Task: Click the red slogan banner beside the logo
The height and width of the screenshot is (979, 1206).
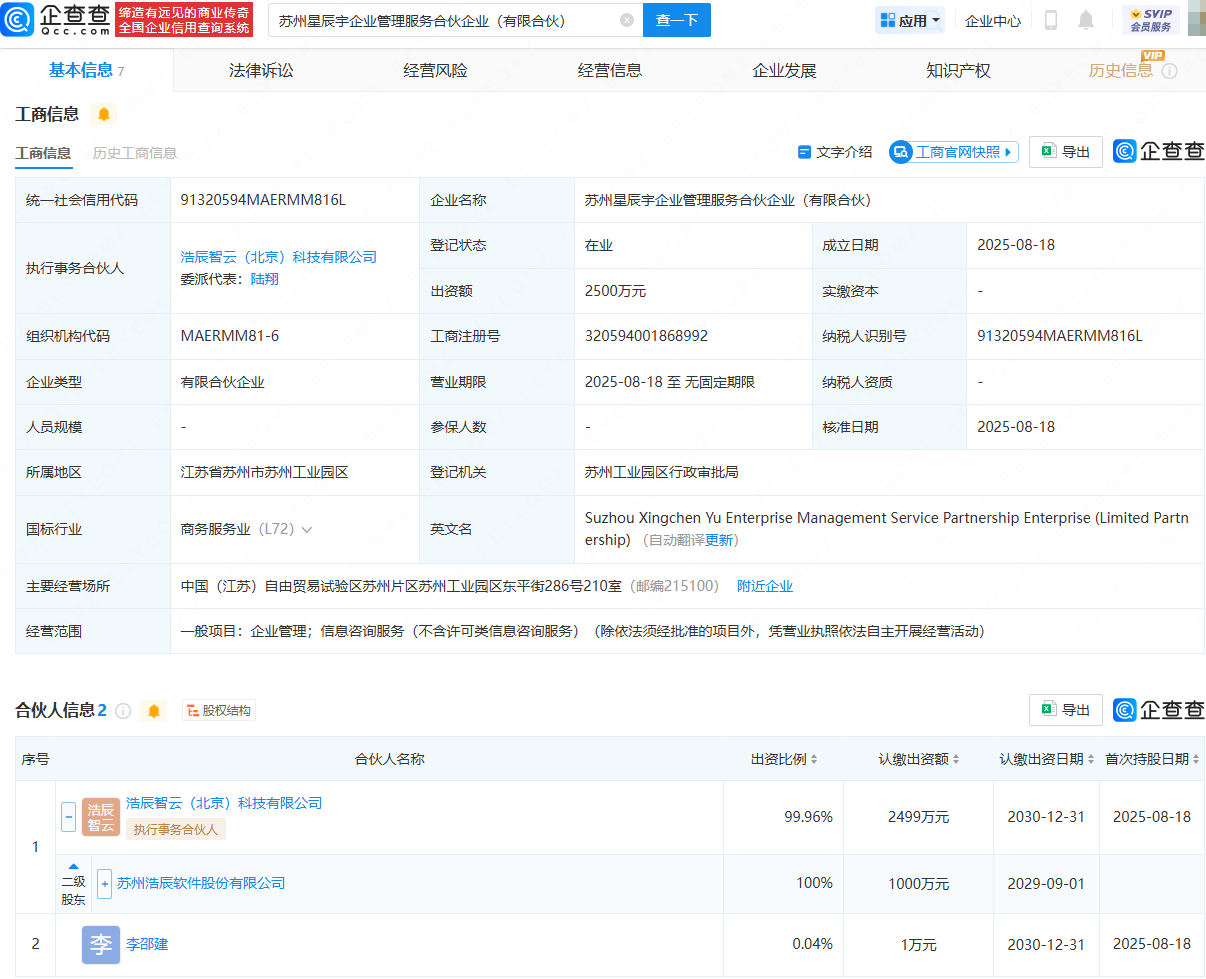Action: coord(184,19)
